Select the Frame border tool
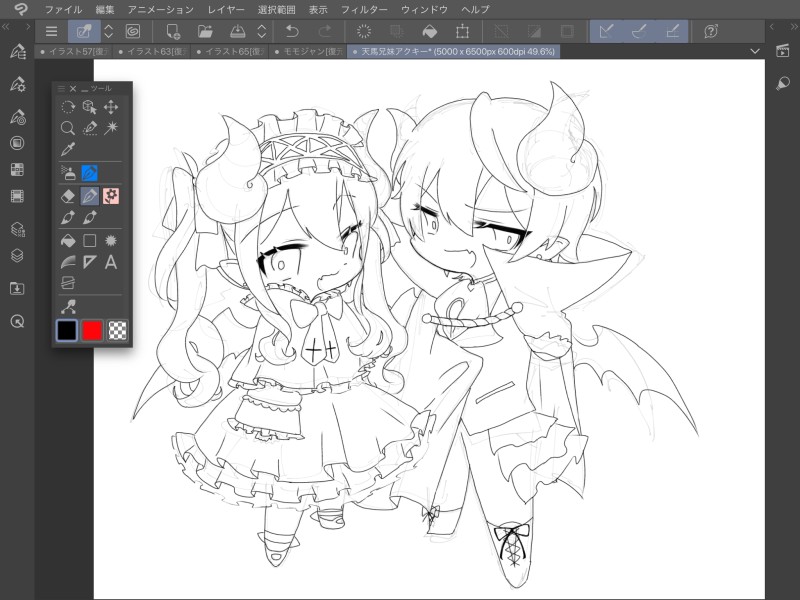 pyautogui.click(x=68, y=283)
